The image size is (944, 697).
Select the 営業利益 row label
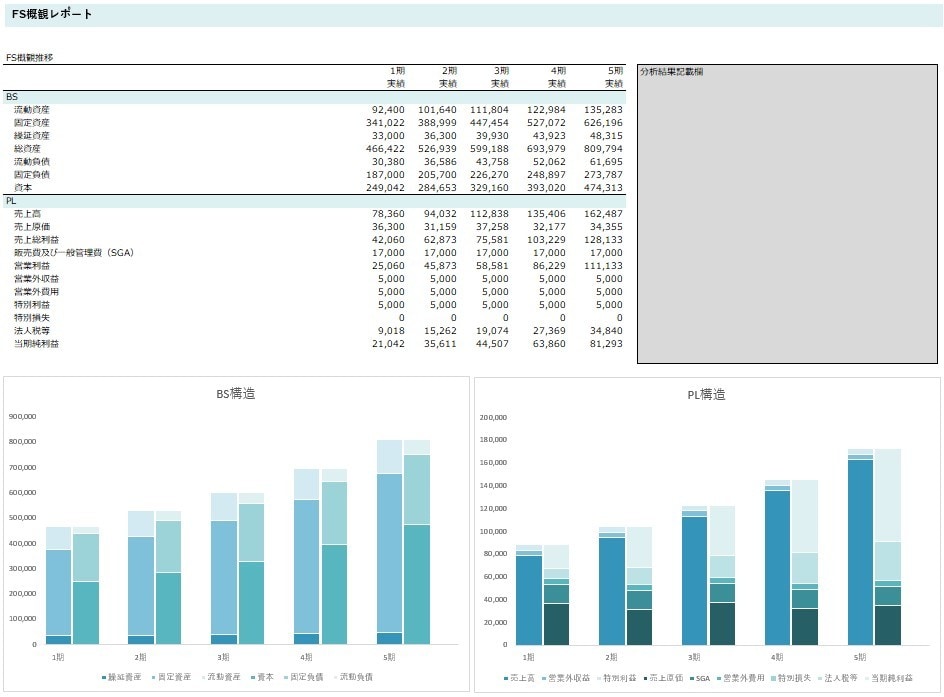tap(33, 265)
